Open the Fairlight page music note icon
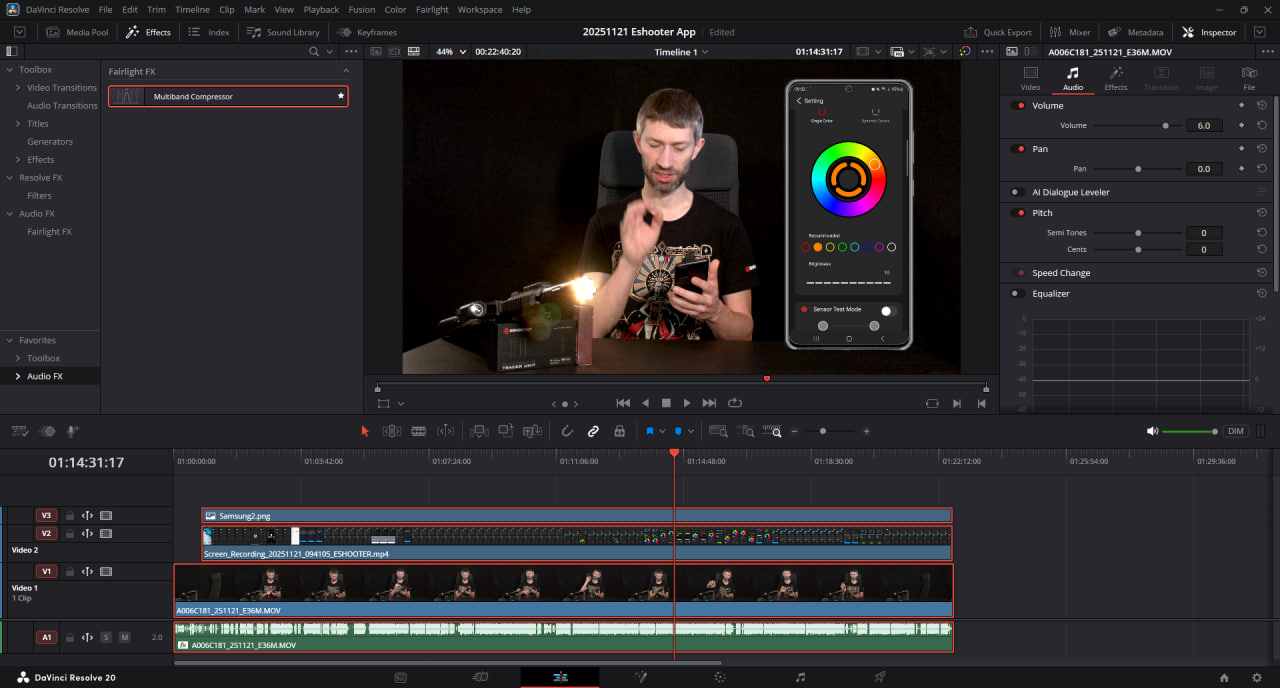The width and height of the screenshot is (1280, 688). tap(800, 677)
